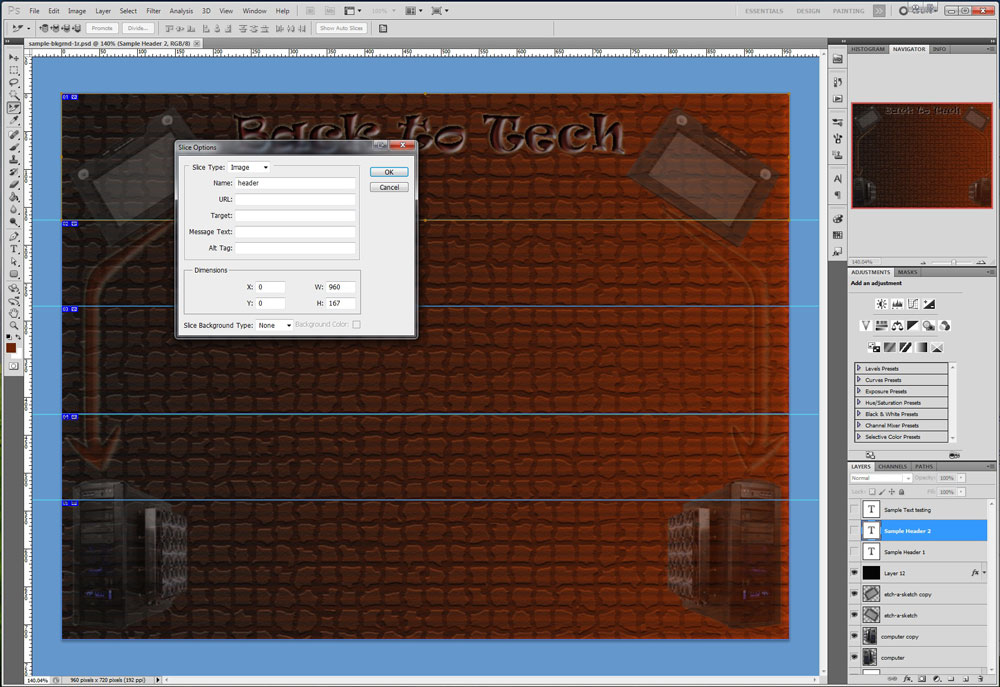Select the Zoom tool in toolbox

(x=14, y=326)
